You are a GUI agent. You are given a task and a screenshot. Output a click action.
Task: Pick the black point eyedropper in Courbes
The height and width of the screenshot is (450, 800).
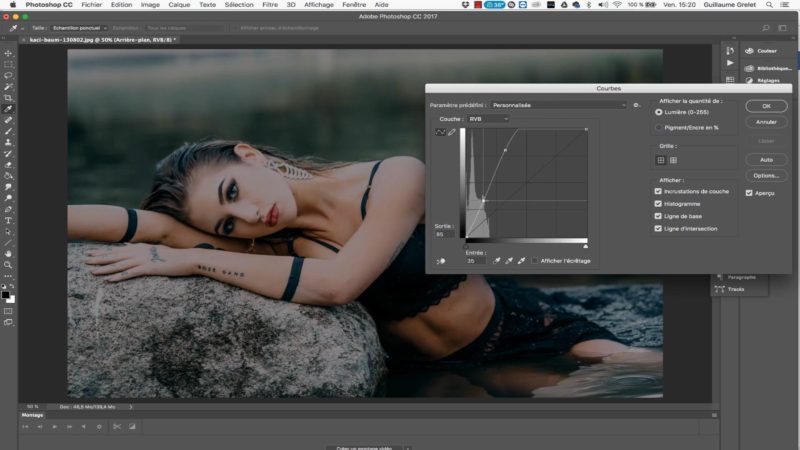point(496,261)
